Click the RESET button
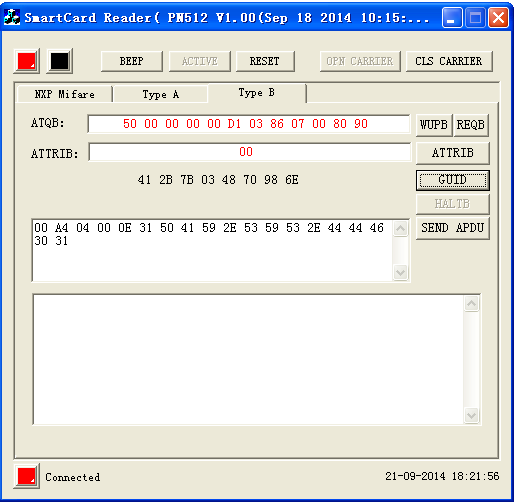Image resolution: width=514 pixels, height=503 pixels. pos(265,61)
